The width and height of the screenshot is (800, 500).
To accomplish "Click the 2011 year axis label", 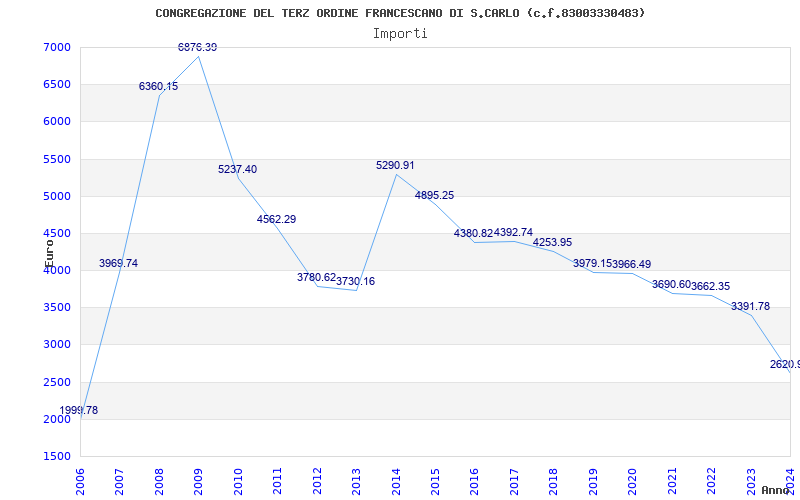I will [278, 481].
